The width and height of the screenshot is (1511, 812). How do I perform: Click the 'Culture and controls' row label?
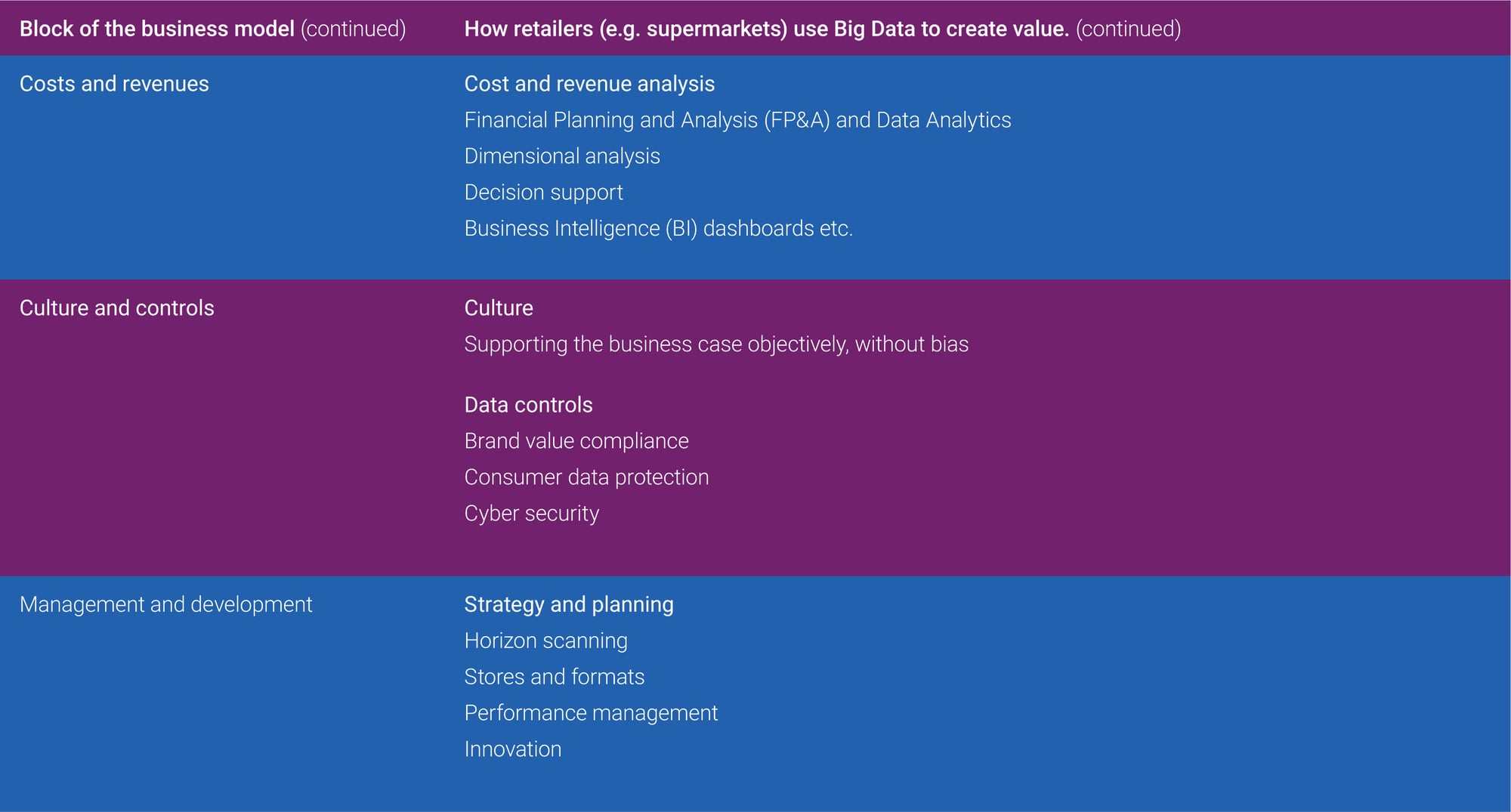coord(116,308)
